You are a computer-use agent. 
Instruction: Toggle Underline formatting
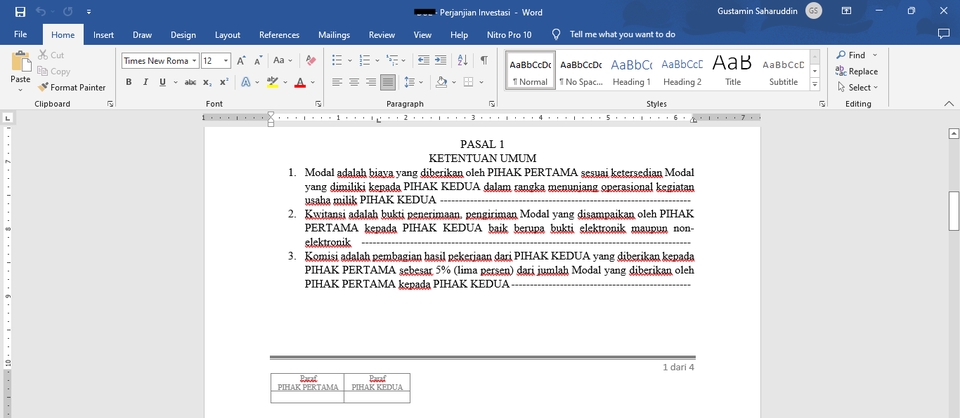click(162, 82)
